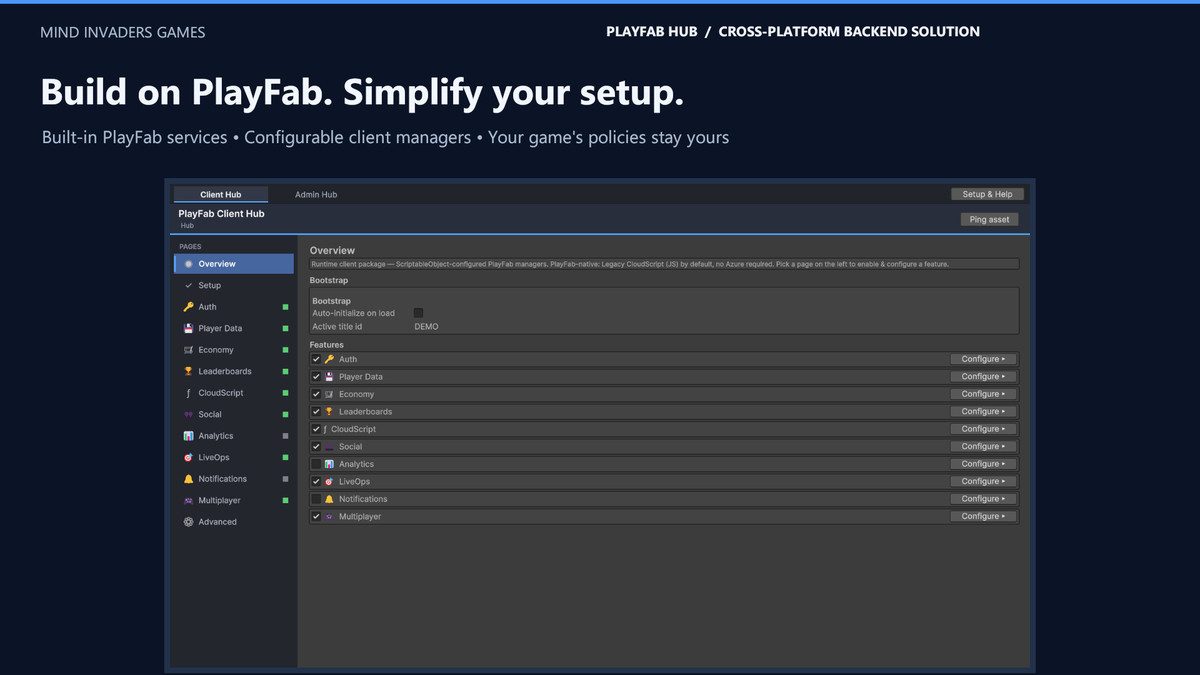Enable the Analytics feature checkbox

(x=316, y=464)
